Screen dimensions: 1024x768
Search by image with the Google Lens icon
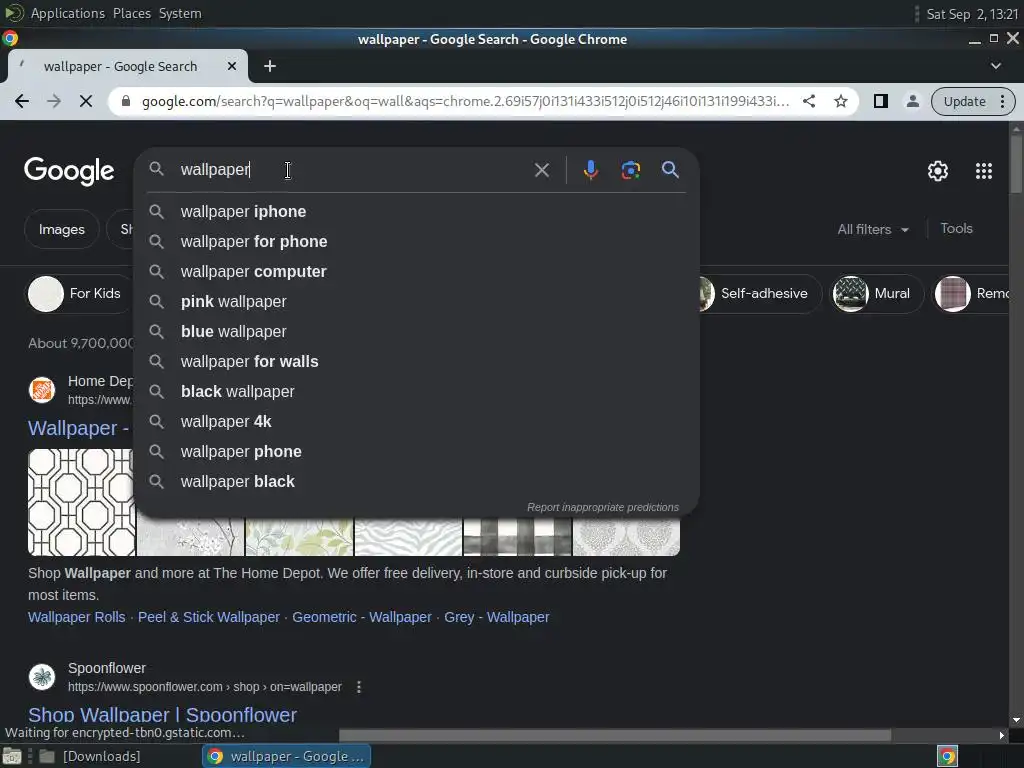click(x=630, y=170)
